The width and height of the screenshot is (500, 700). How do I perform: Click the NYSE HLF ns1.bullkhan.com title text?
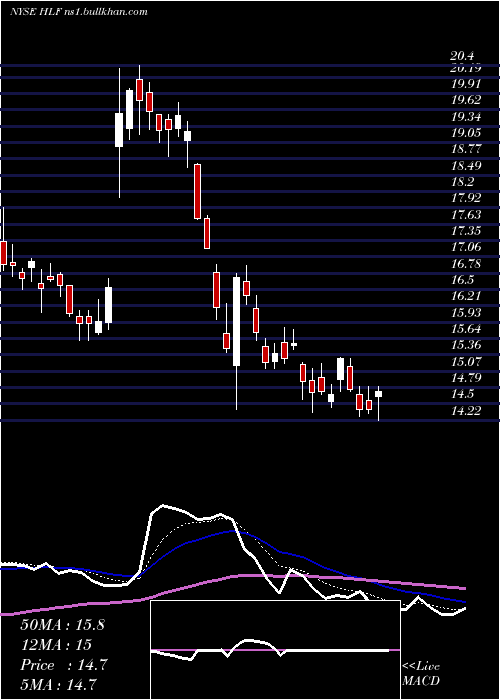point(79,12)
